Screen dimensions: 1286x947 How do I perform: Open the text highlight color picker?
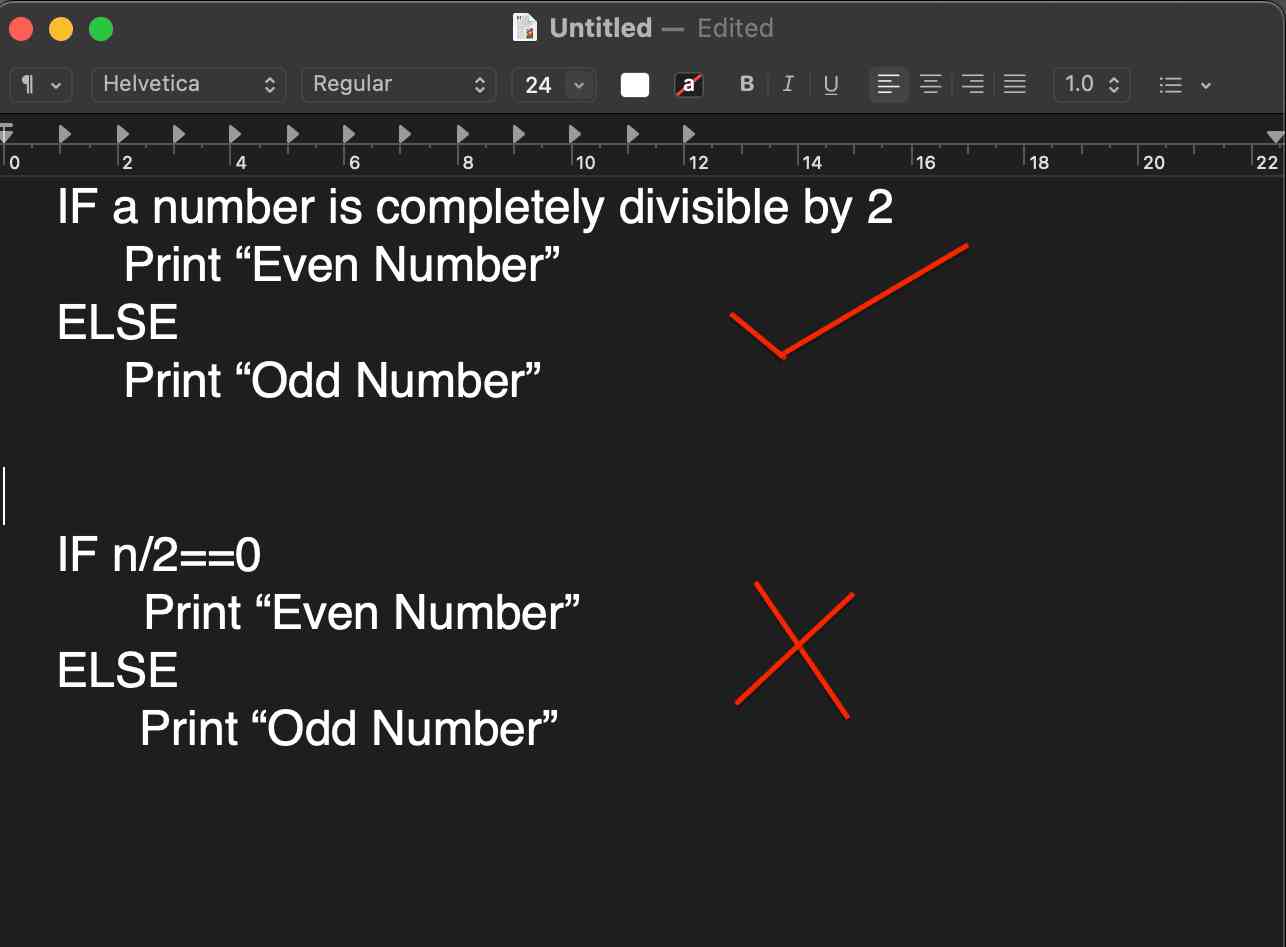[x=689, y=85]
